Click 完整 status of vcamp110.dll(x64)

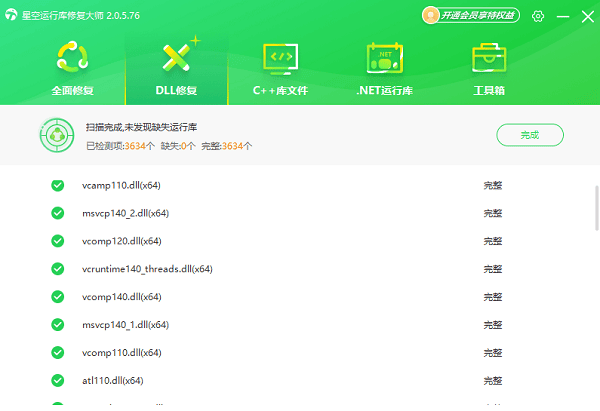pyautogui.click(x=493, y=186)
